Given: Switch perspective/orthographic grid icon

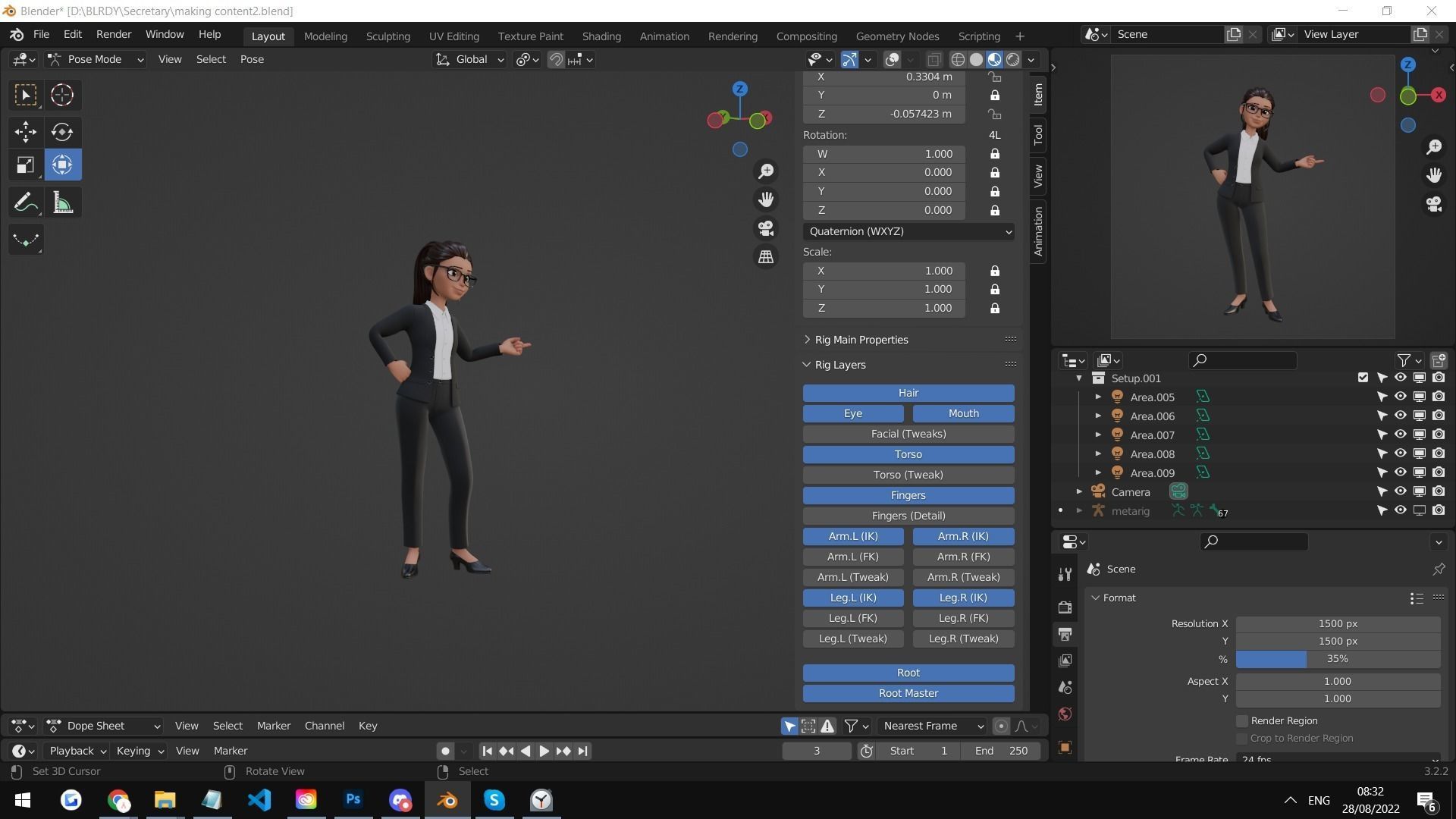Looking at the screenshot, I should 766,257.
